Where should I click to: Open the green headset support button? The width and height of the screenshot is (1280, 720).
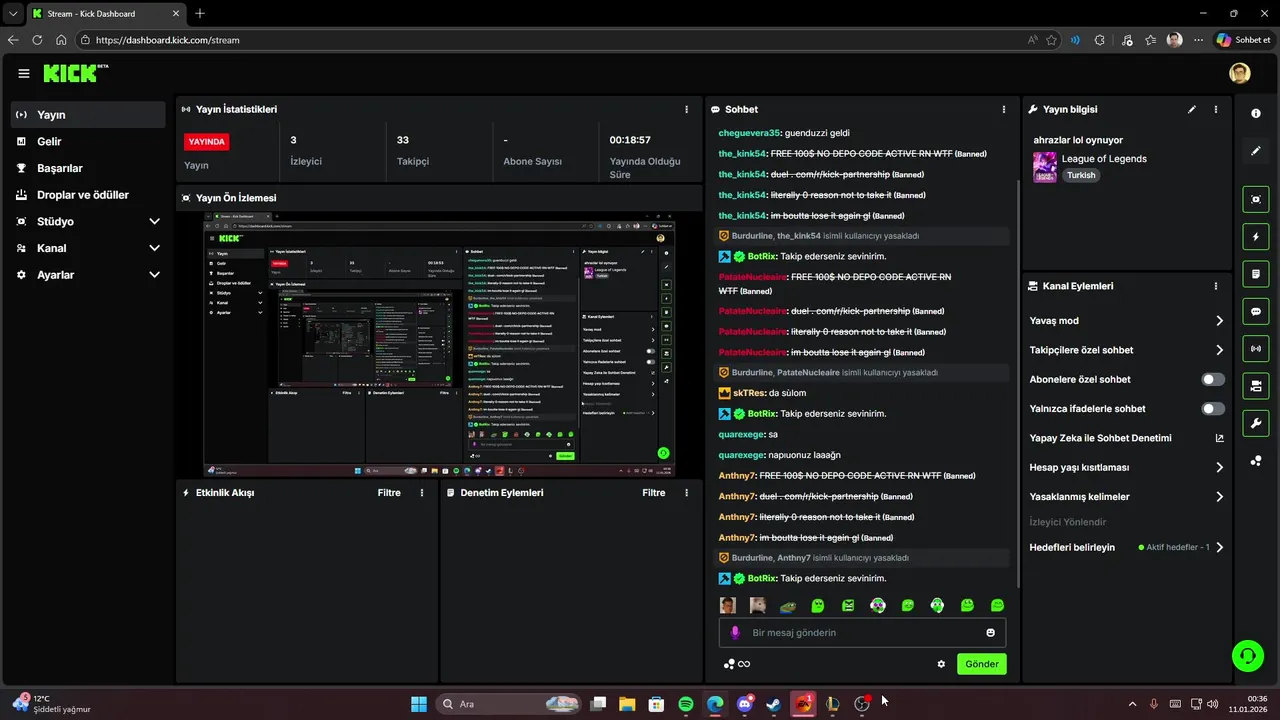click(x=1248, y=656)
